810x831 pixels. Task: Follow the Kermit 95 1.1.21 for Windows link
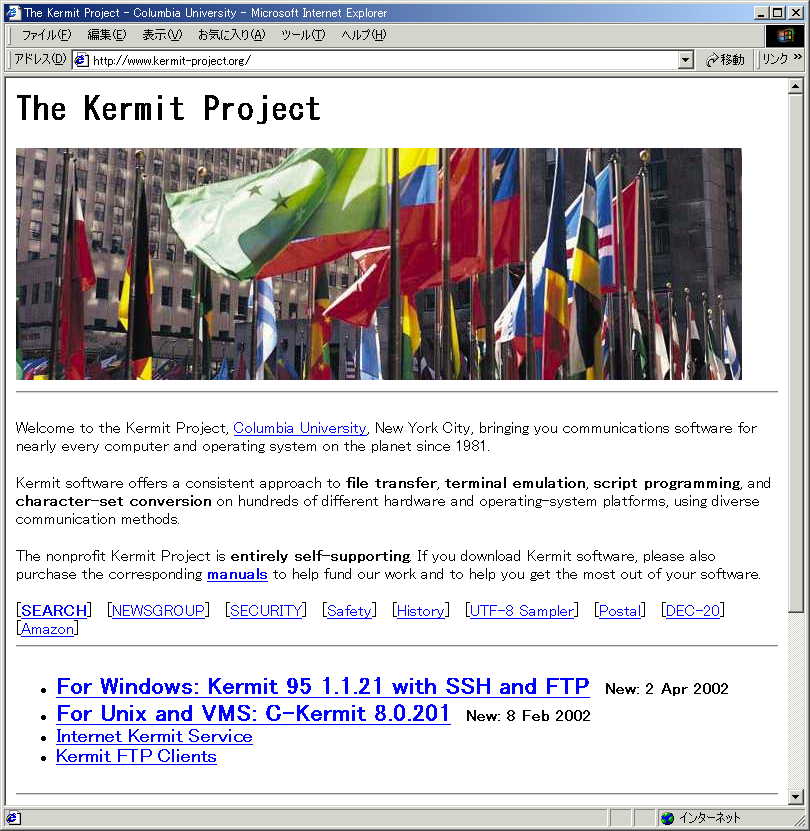pyautogui.click(x=323, y=687)
